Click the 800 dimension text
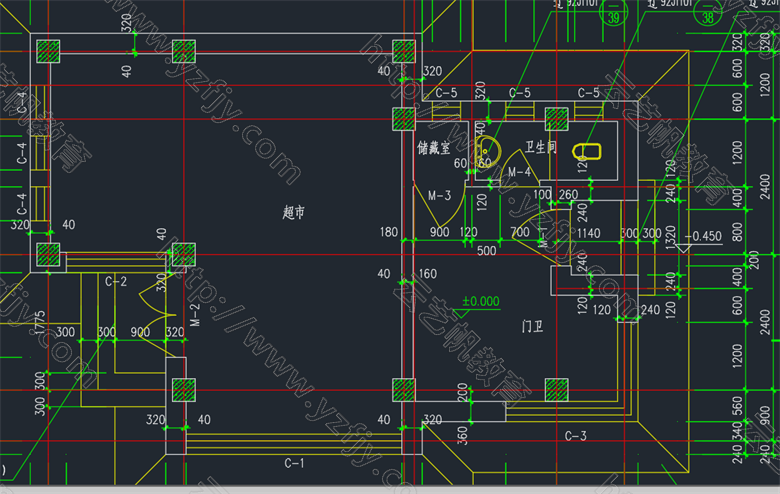The image size is (780, 494). click(x=737, y=232)
